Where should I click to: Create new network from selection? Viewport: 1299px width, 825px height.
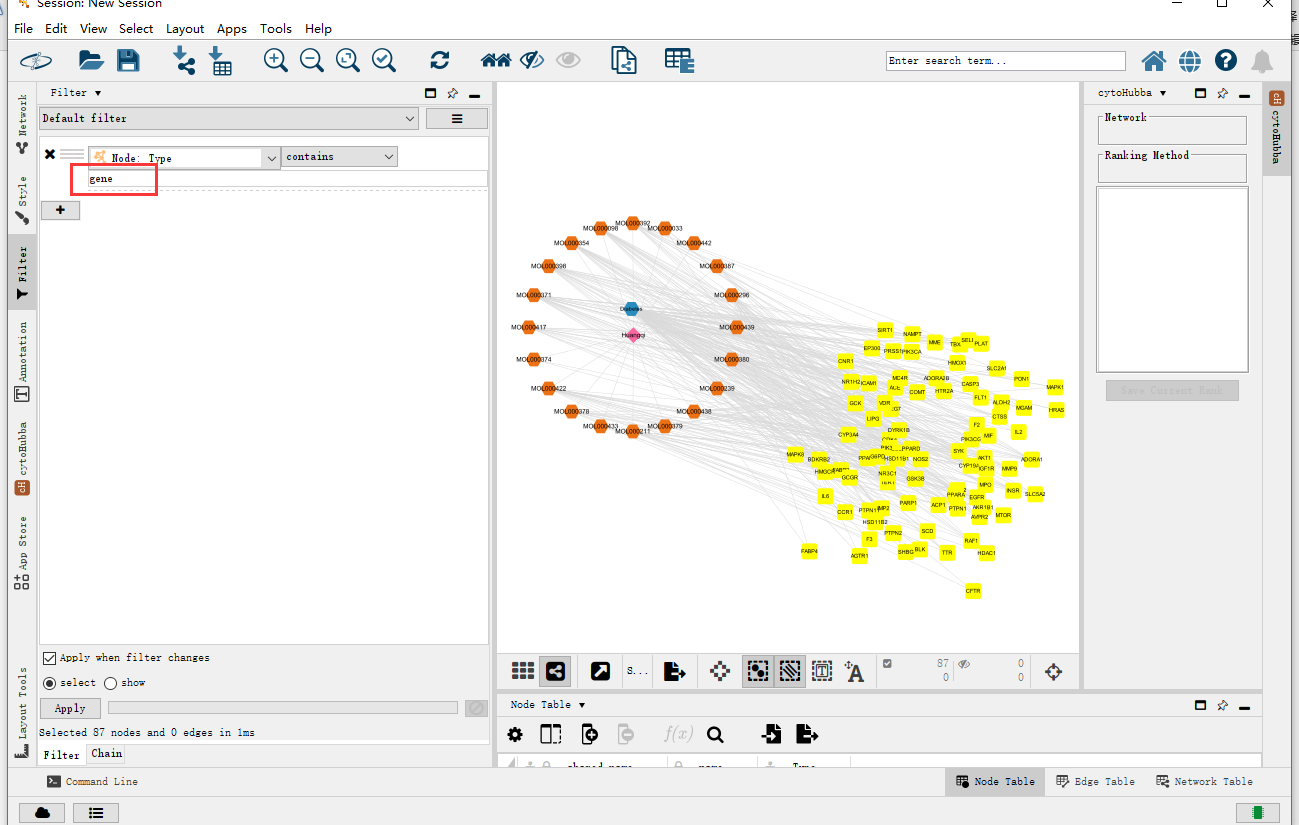click(x=624, y=60)
